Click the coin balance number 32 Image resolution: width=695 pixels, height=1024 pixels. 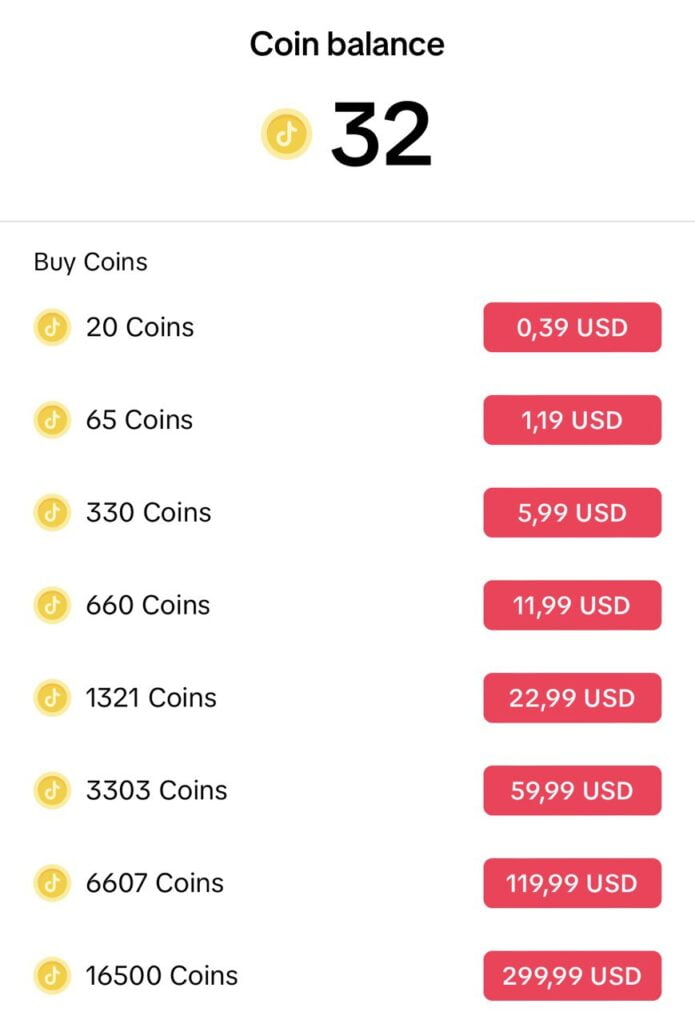381,135
